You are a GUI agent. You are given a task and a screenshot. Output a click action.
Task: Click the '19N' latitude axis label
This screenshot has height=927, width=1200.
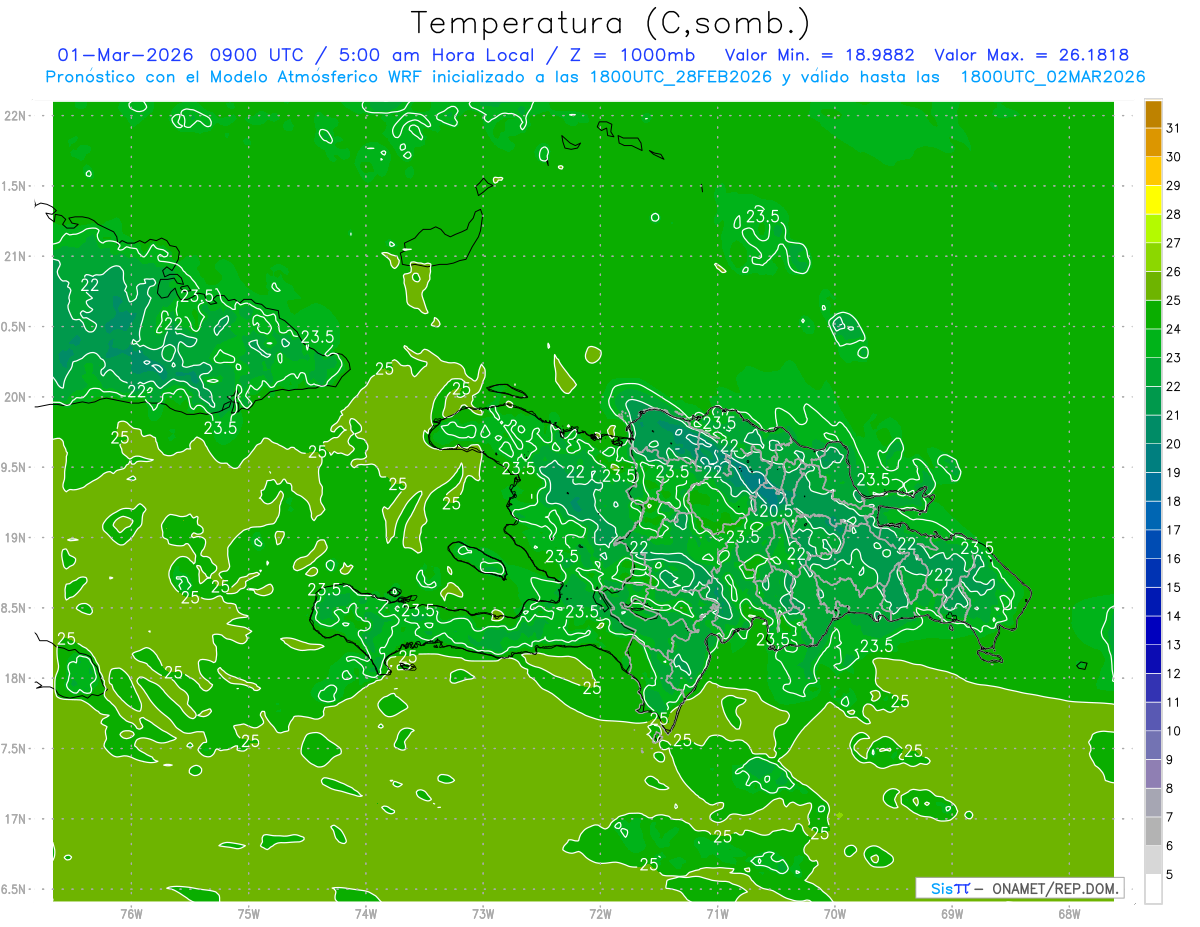click(15, 538)
